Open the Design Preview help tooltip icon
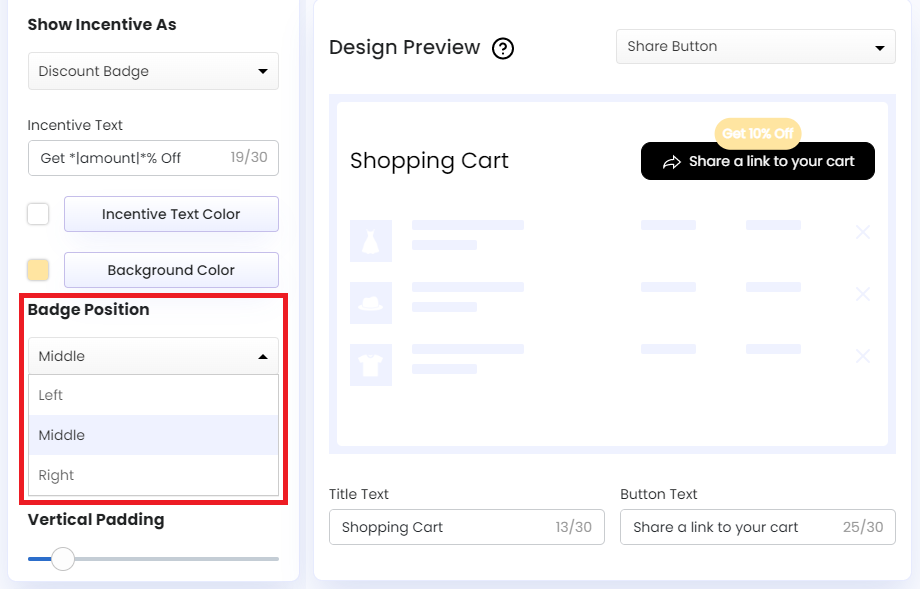This screenshot has width=920, height=589. click(503, 47)
